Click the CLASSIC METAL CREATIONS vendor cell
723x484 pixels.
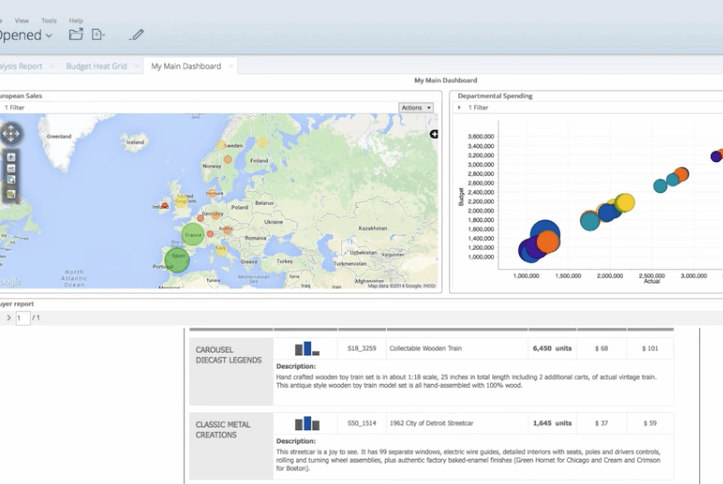[x=231, y=446]
